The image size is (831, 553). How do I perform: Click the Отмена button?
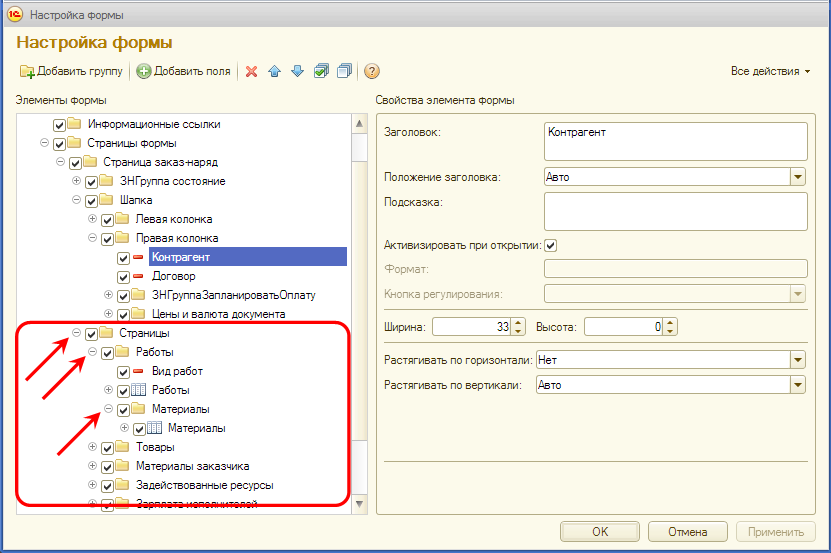(687, 532)
